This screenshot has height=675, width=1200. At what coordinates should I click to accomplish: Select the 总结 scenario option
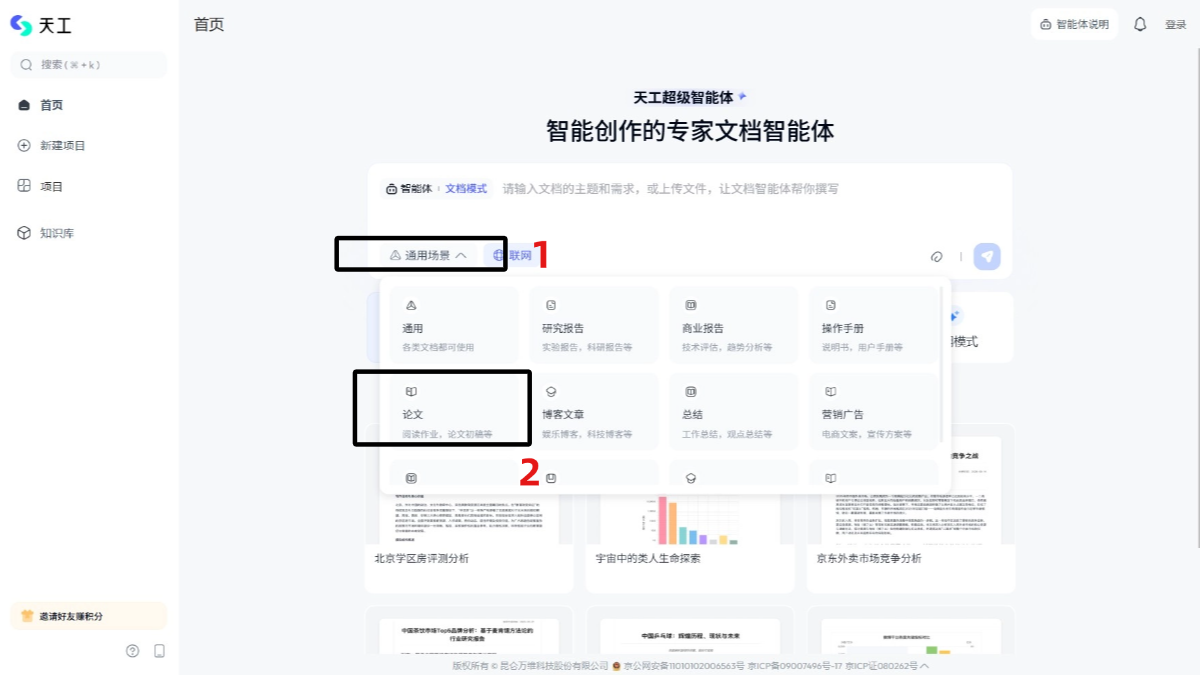coord(734,411)
